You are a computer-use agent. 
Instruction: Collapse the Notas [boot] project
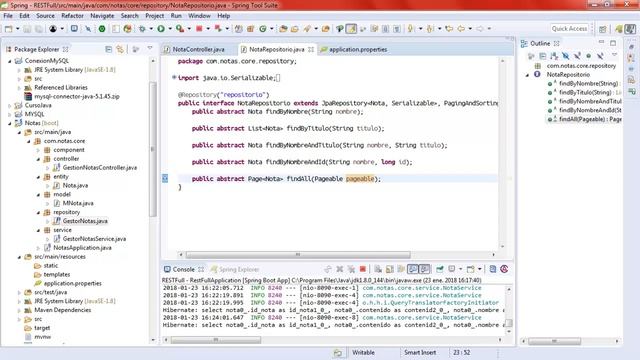(x=10, y=123)
